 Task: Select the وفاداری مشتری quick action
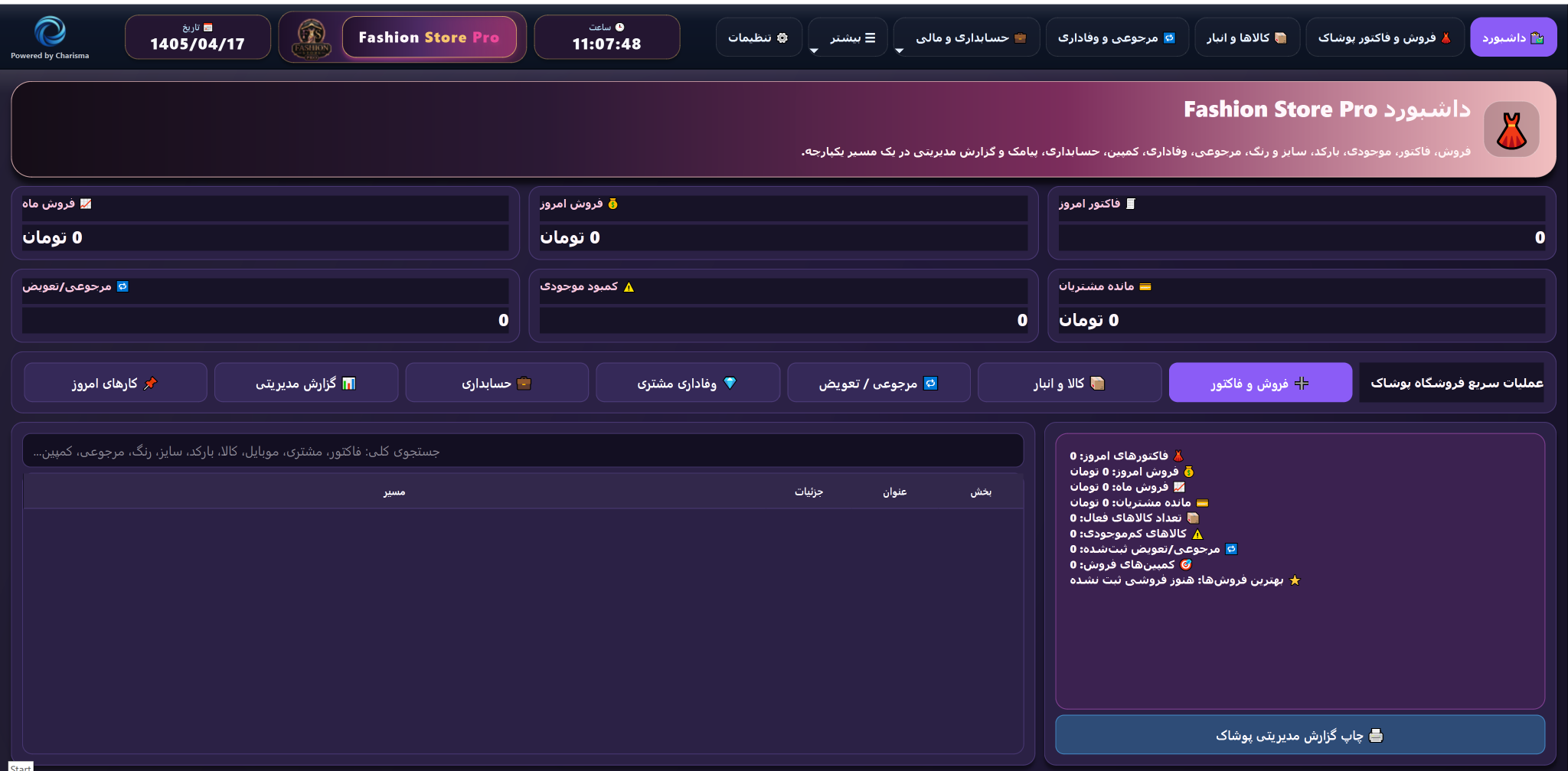click(688, 383)
